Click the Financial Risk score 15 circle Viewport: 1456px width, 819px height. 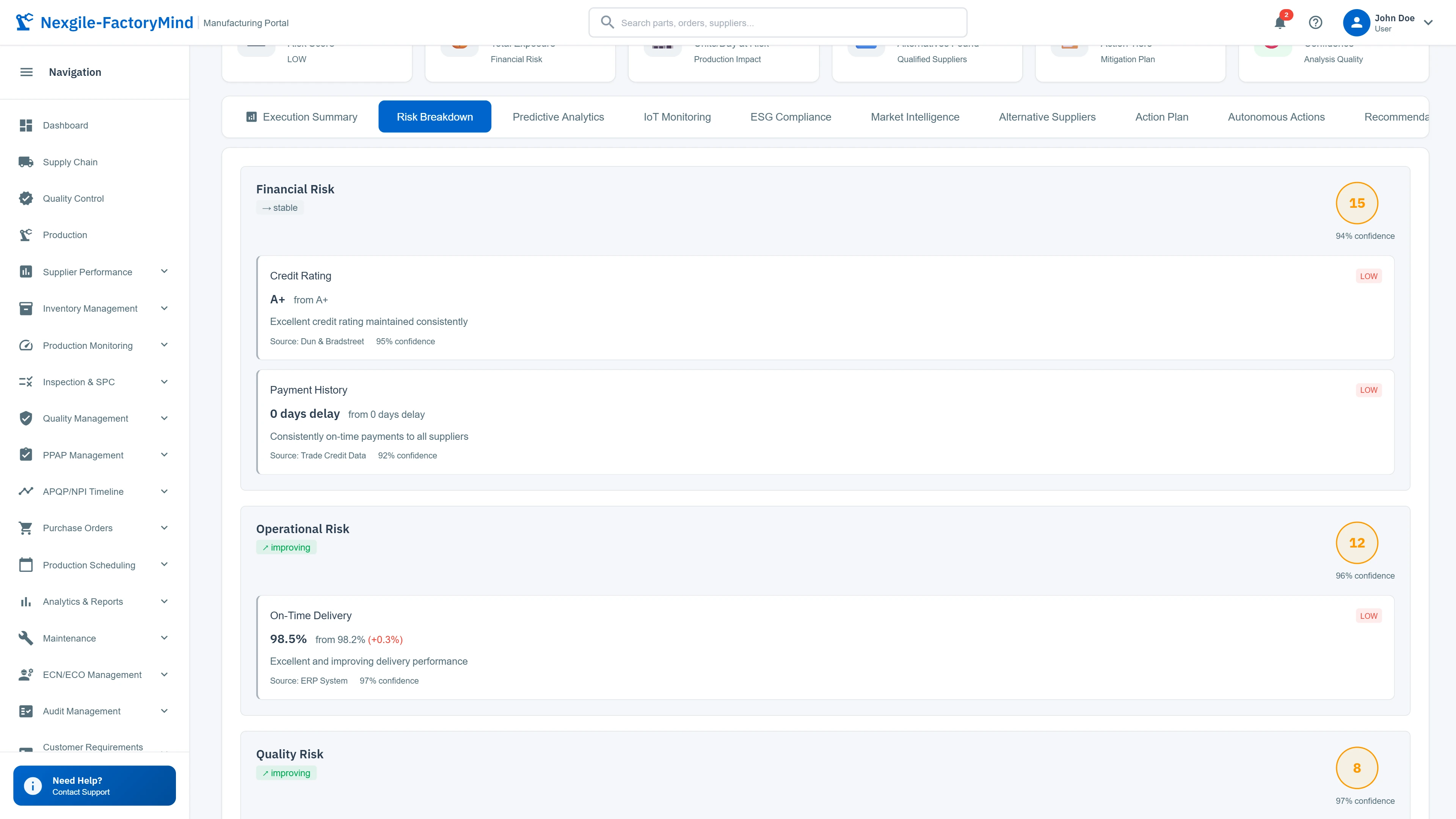(x=1357, y=203)
